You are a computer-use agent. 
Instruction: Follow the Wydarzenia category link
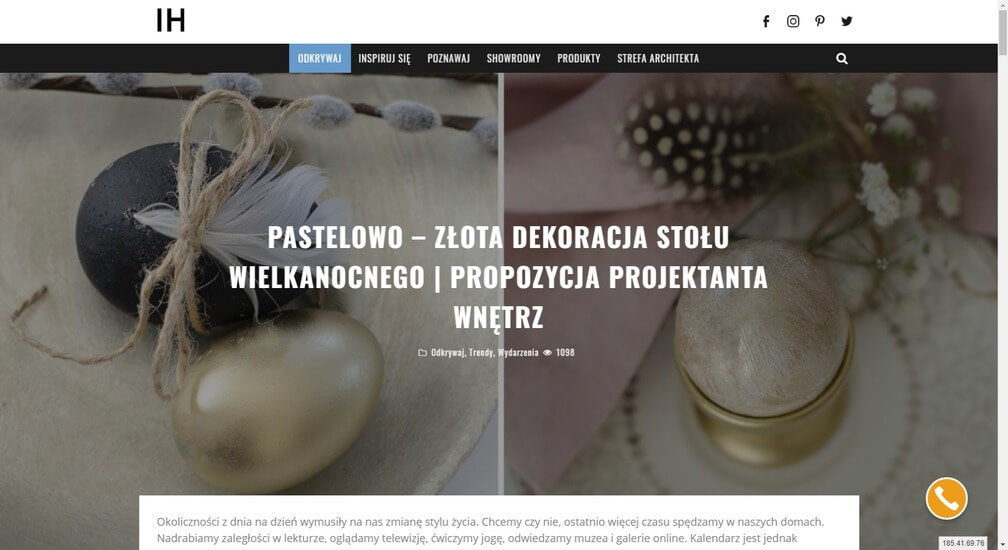point(518,353)
